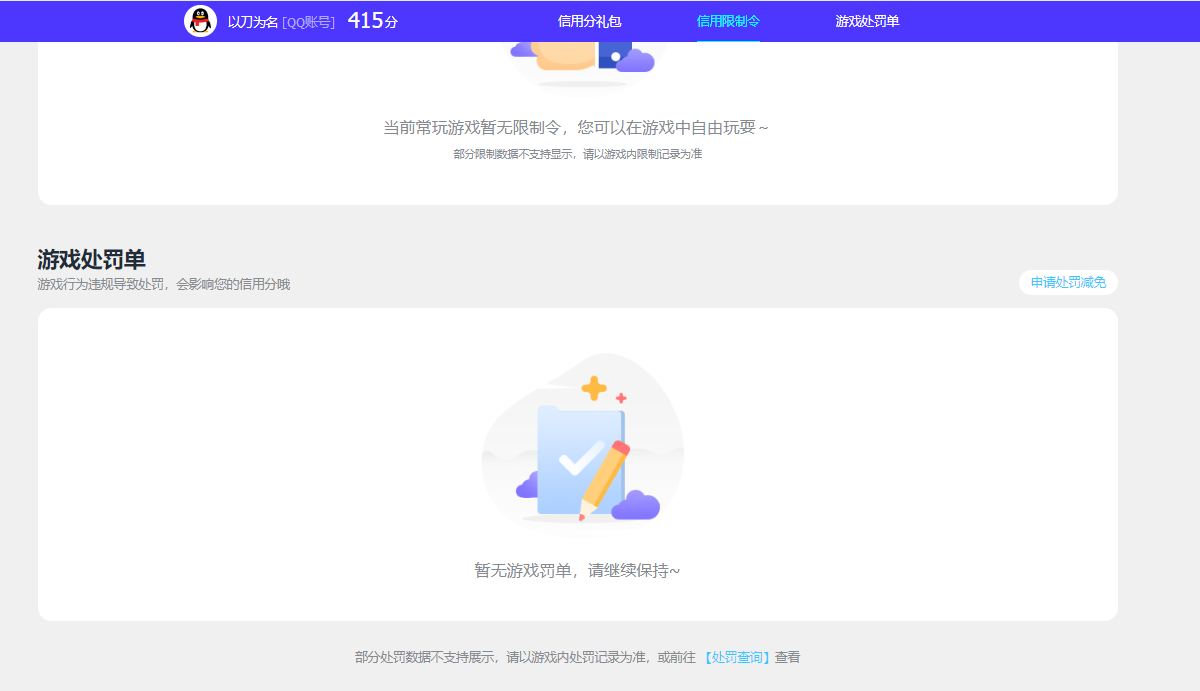The height and width of the screenshot is (691, 1200).
Task: Open the 游戏处罚单 tab in the navigation
Action: (x=866, y=20)
